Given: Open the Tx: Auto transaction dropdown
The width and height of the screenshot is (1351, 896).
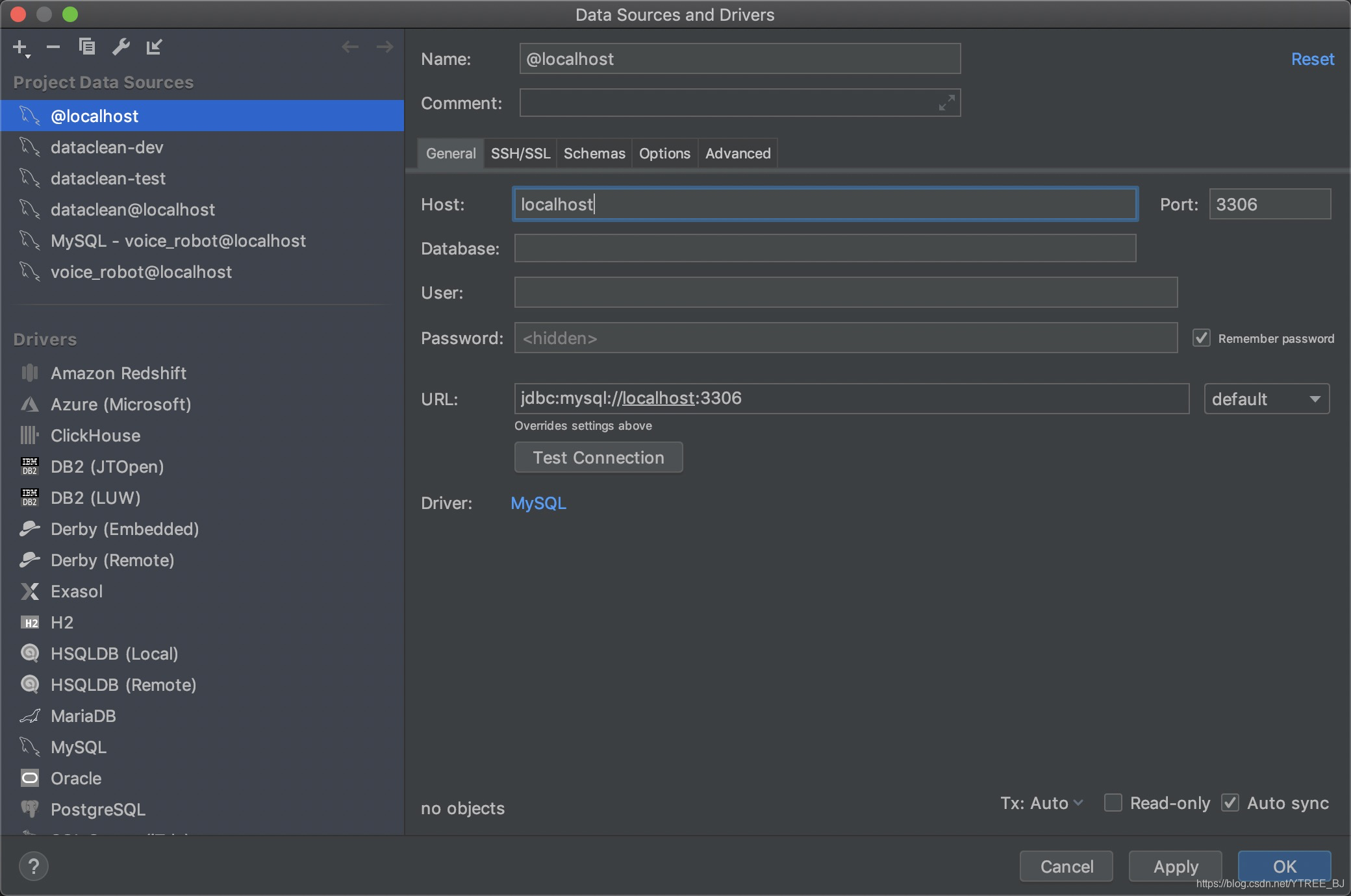Looking at the screenshot, I should [1042, 803].
